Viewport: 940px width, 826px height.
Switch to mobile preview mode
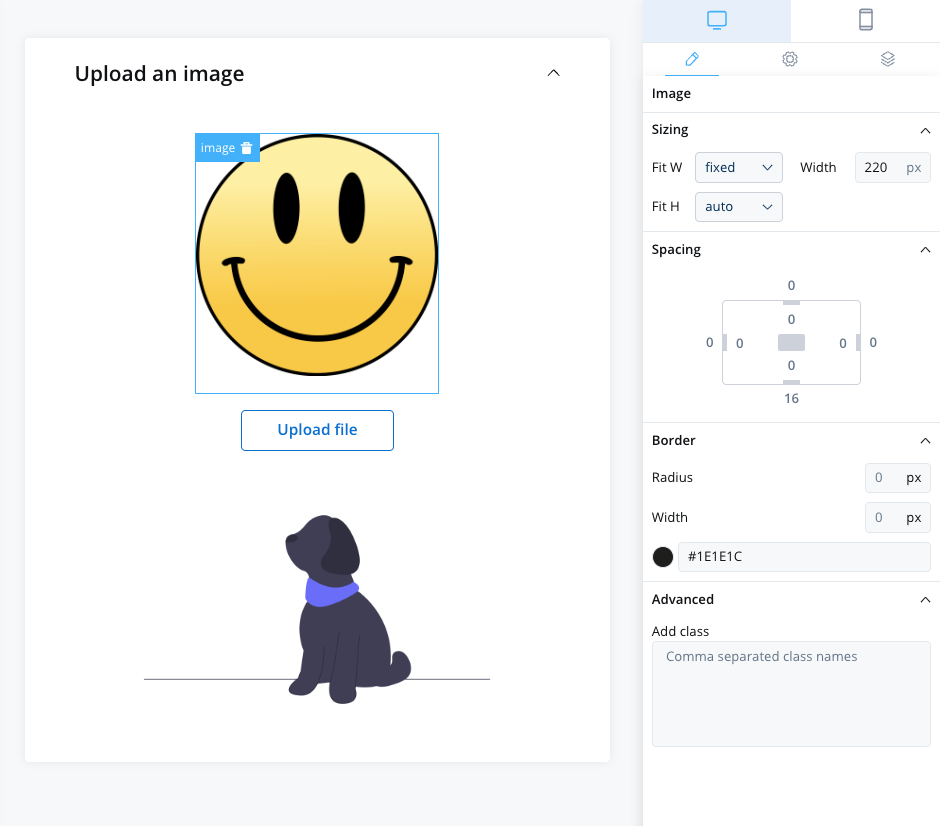[865, 20]
